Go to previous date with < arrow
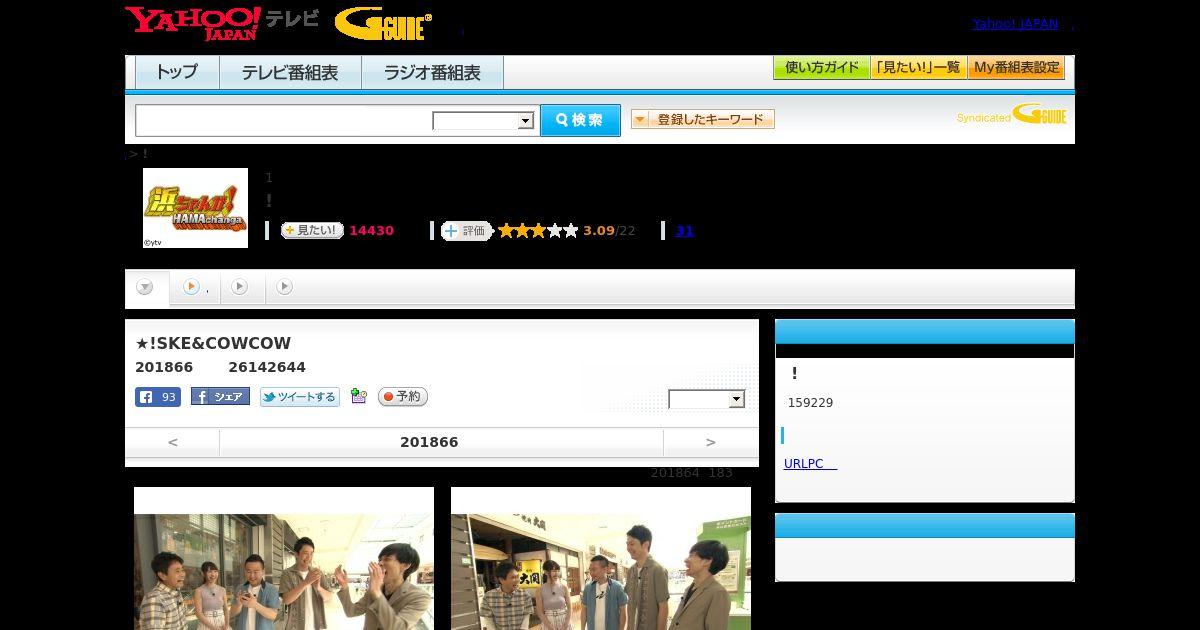 (173, 442)
